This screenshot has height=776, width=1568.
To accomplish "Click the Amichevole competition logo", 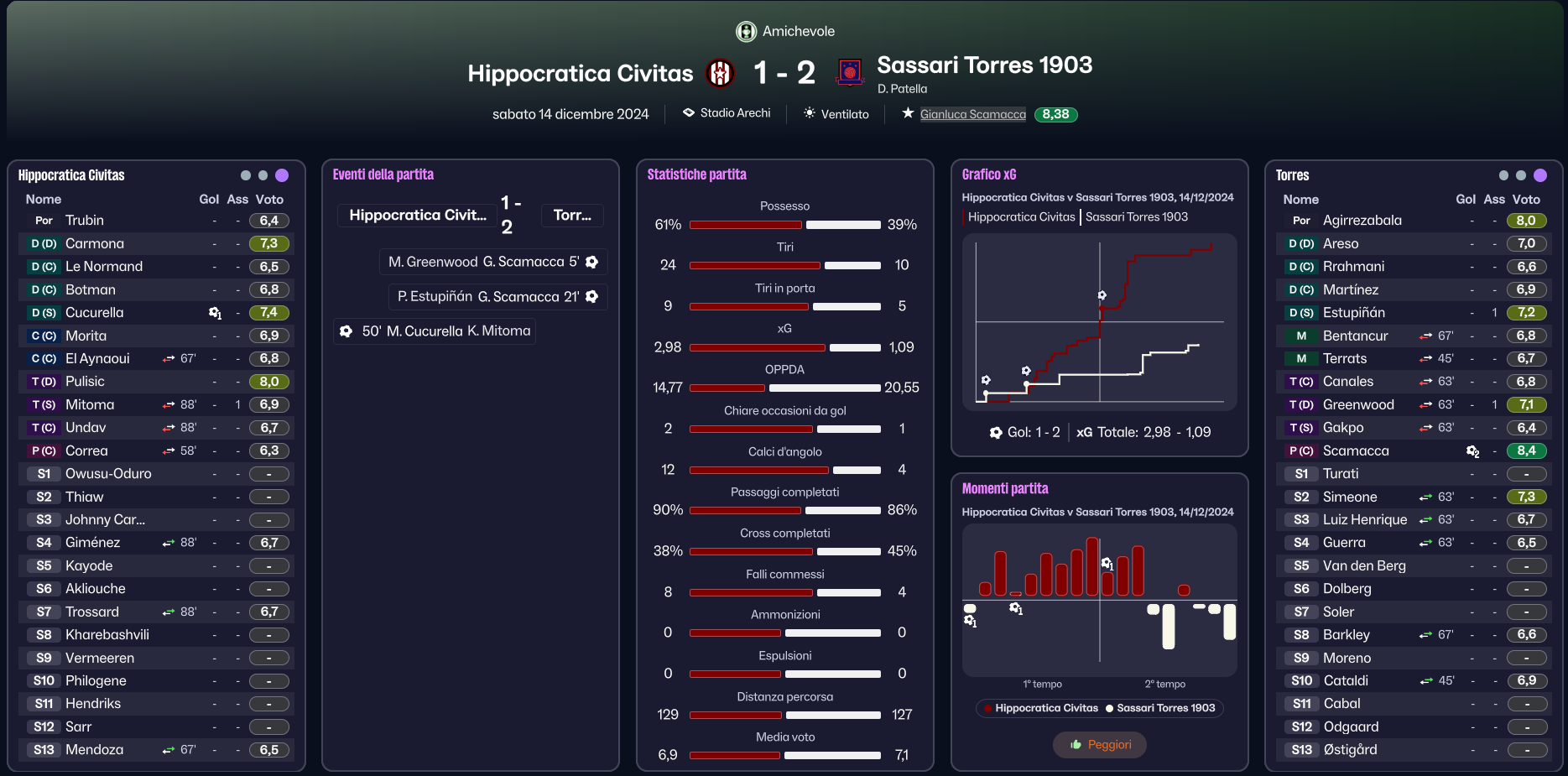I will [x=746, y=32].
